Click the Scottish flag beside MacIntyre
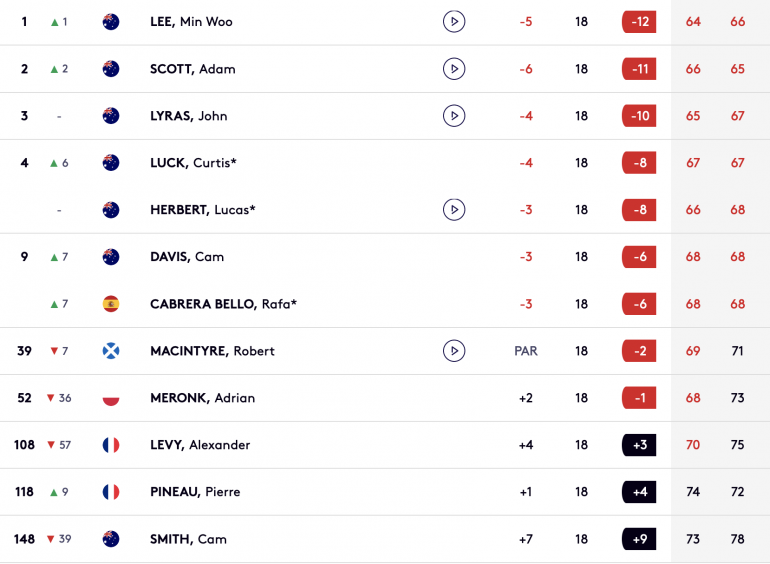 [x=111, y=351]
